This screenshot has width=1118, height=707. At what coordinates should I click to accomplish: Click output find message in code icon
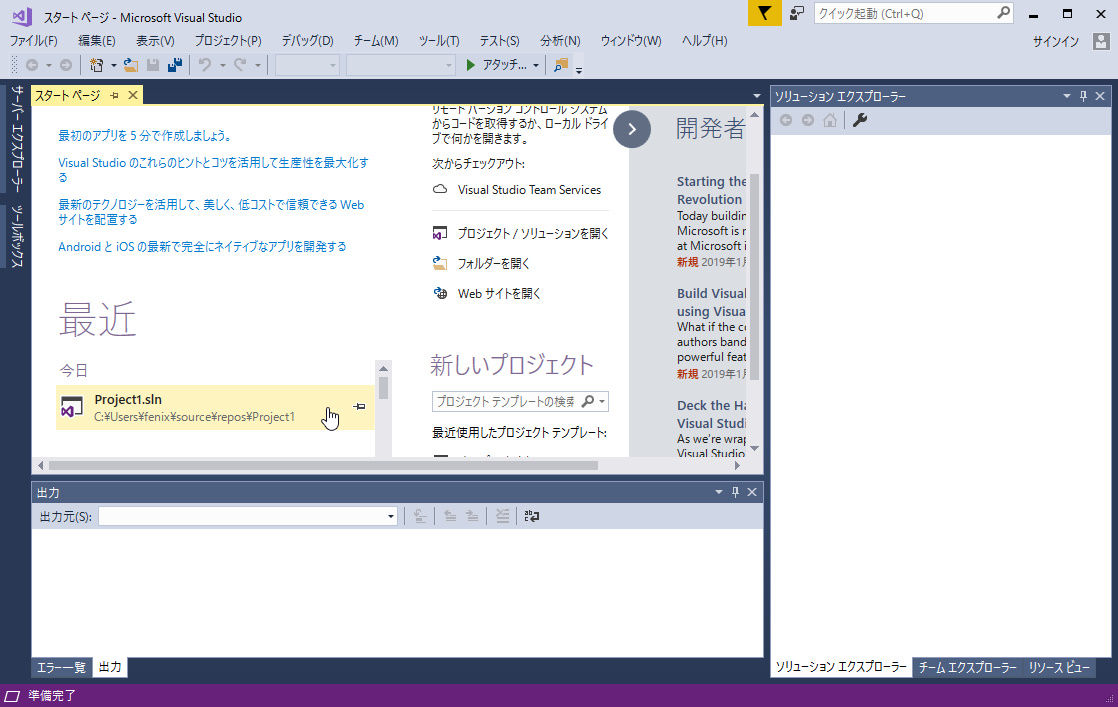point(420,516)
